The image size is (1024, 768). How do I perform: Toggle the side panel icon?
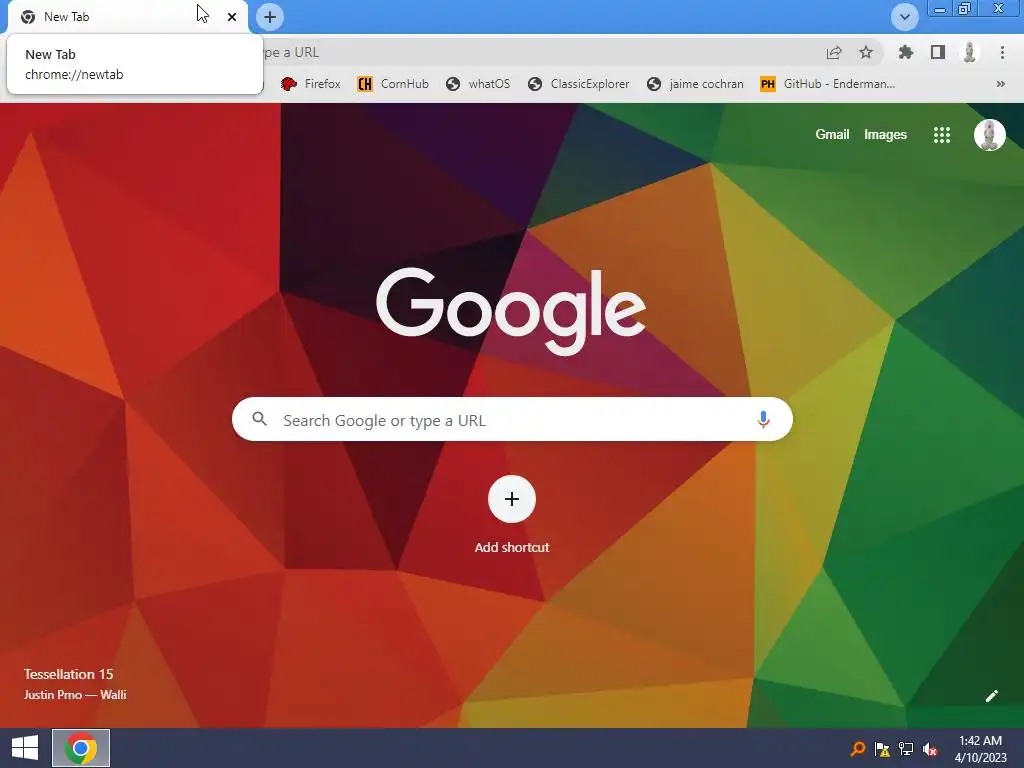(938, 52)
